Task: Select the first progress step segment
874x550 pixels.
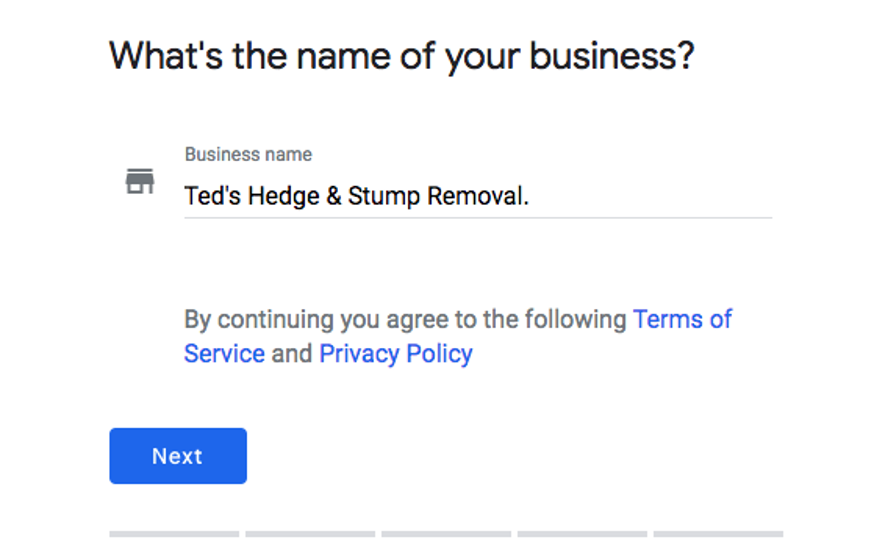Action: (174, 534)
